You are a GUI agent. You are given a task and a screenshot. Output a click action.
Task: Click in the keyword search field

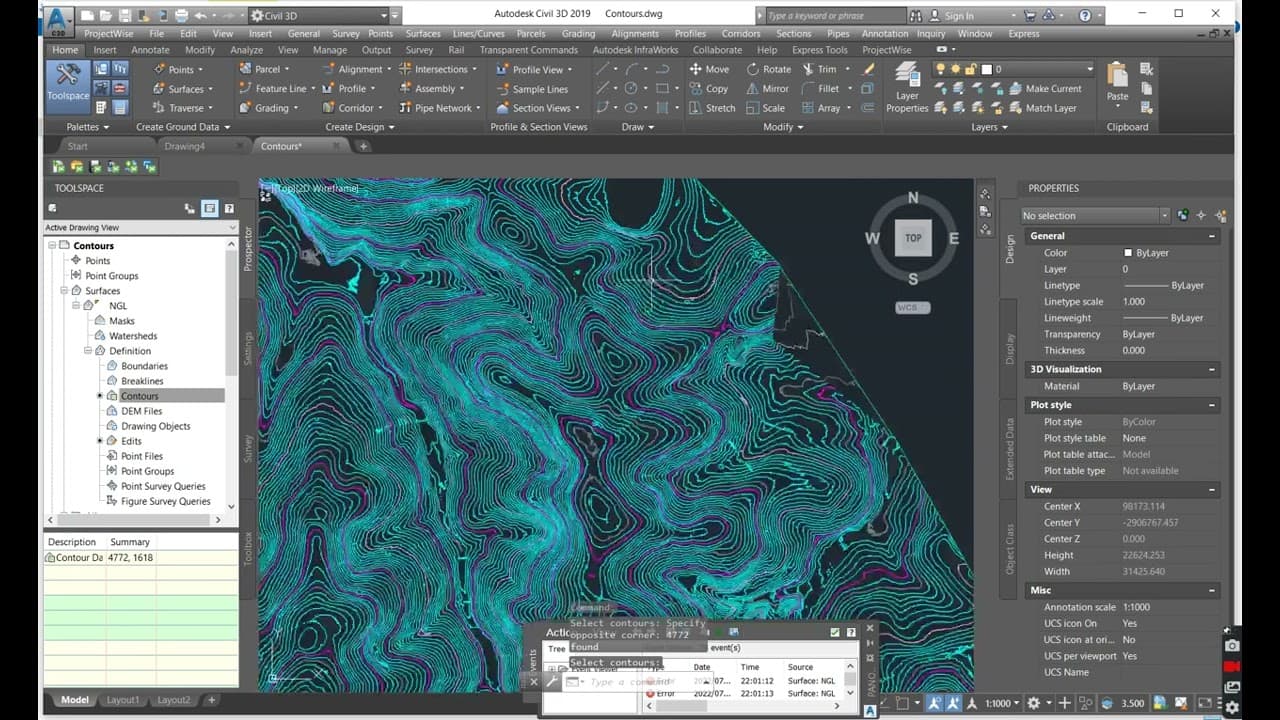pyautogui.click(x=834, y=15)
